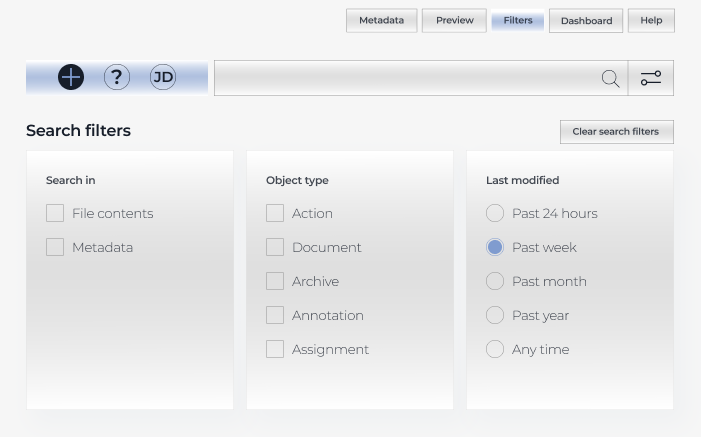This screenshot has height=438, width=702.
Task: Open the JD user avatar
Action: click(x=163, y=77)
